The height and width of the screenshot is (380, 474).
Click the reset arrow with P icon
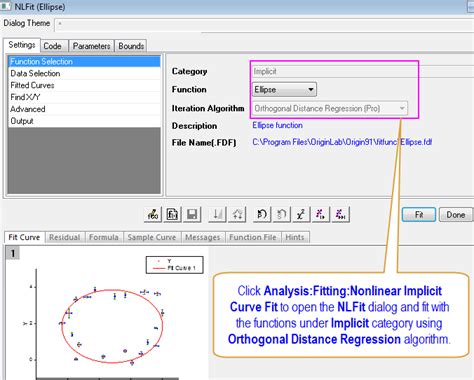[262, 214]
